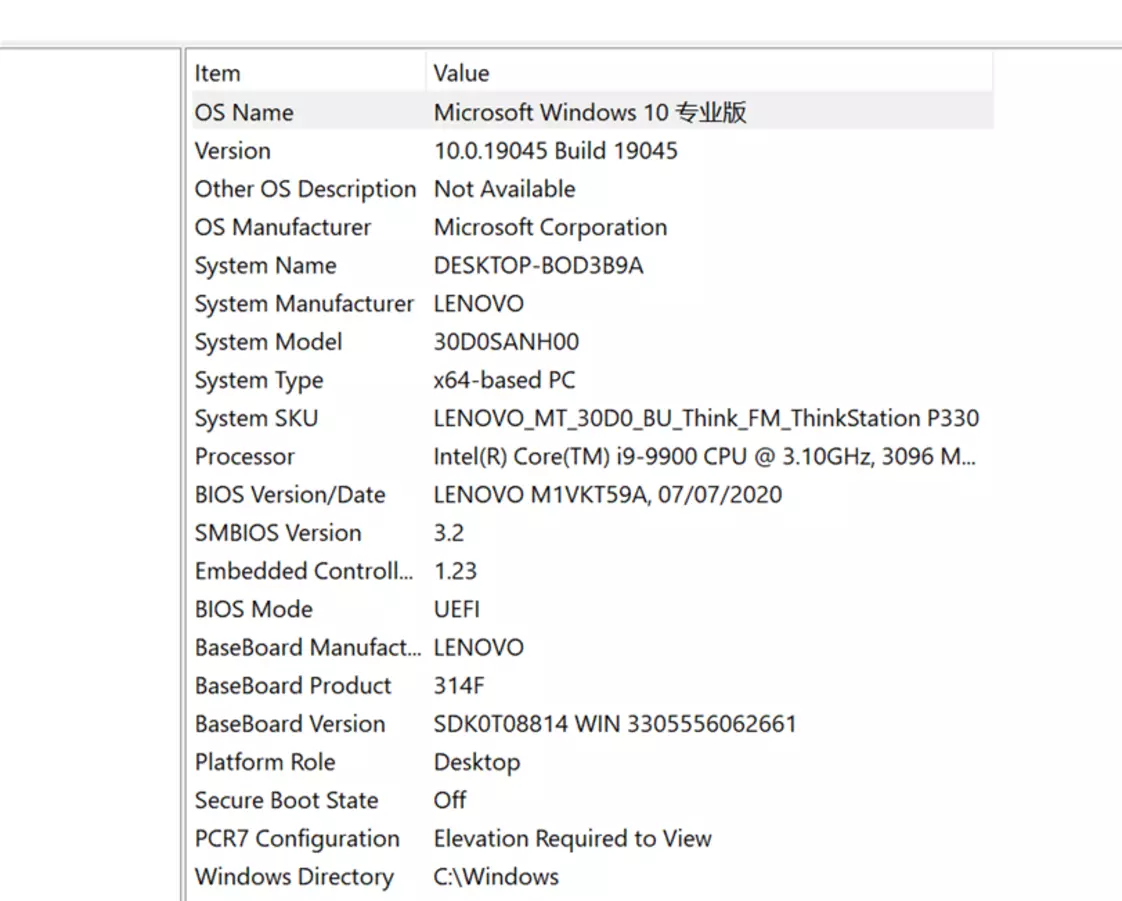The width and height of the screenshot is (1122, 901).
Task: Select the BaseBoard Product 314F row
Action: [x=293, y=686]
